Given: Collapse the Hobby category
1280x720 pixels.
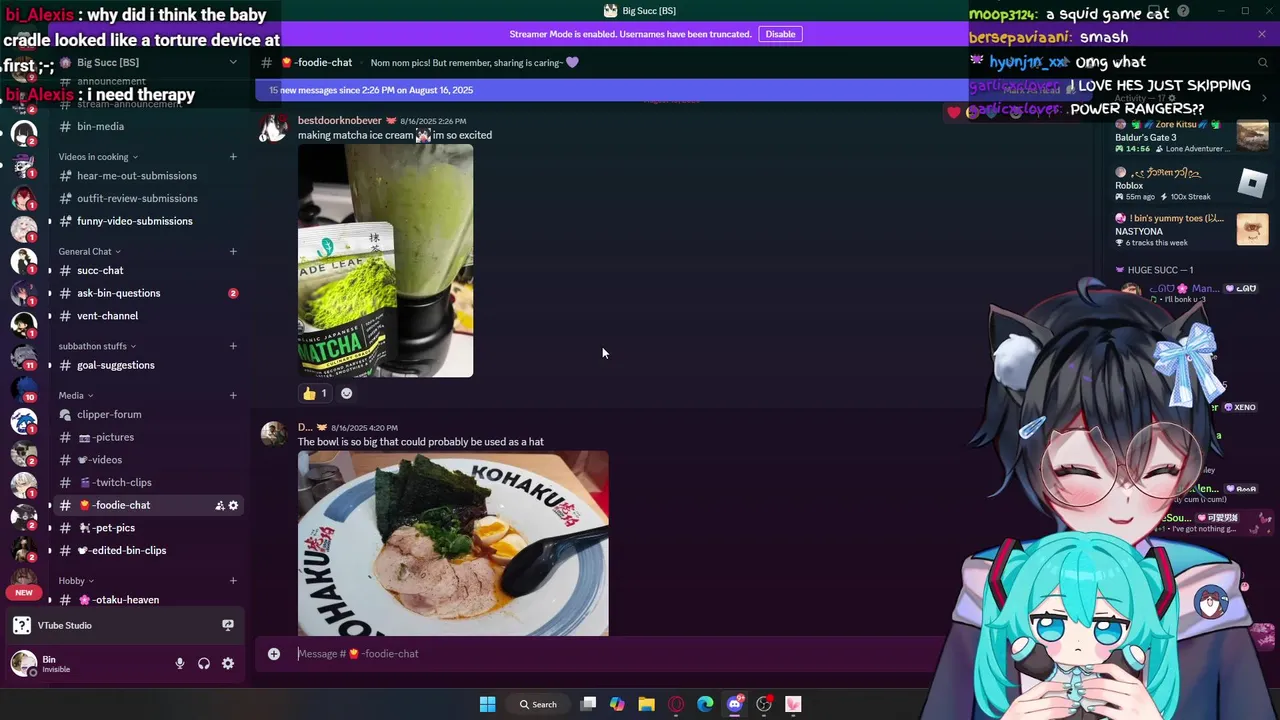Looking at the screenshot, I should click(76, 581).
